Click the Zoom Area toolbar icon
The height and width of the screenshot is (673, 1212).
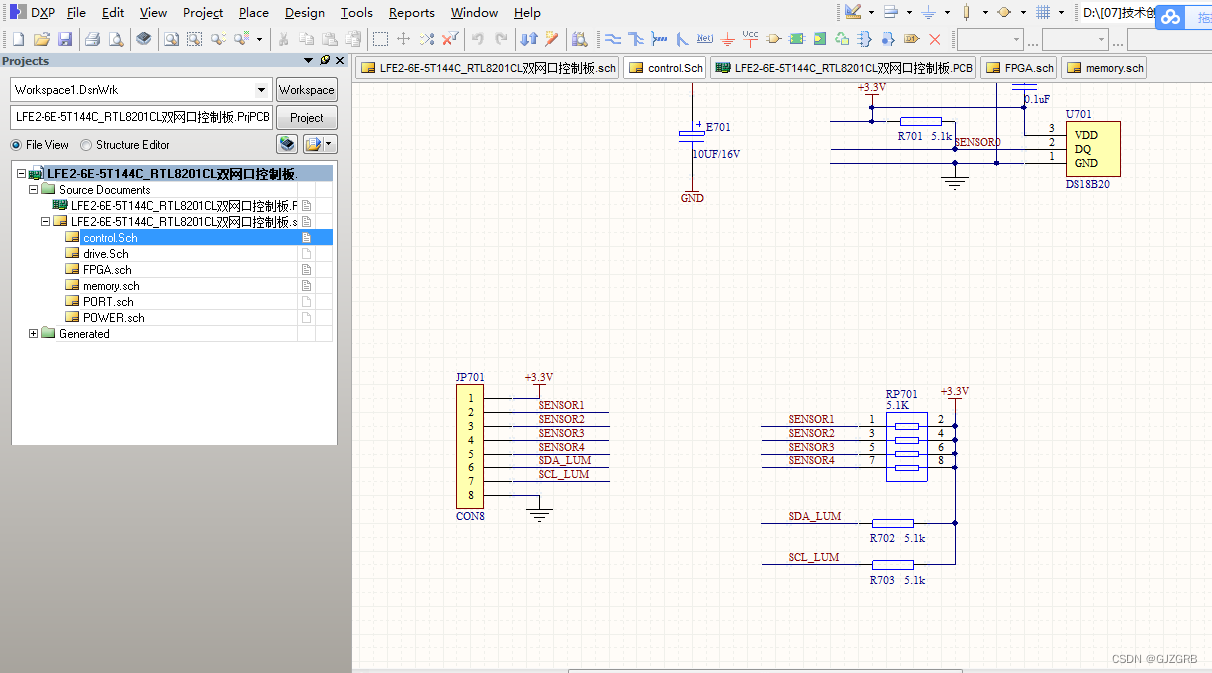point(195,38)
